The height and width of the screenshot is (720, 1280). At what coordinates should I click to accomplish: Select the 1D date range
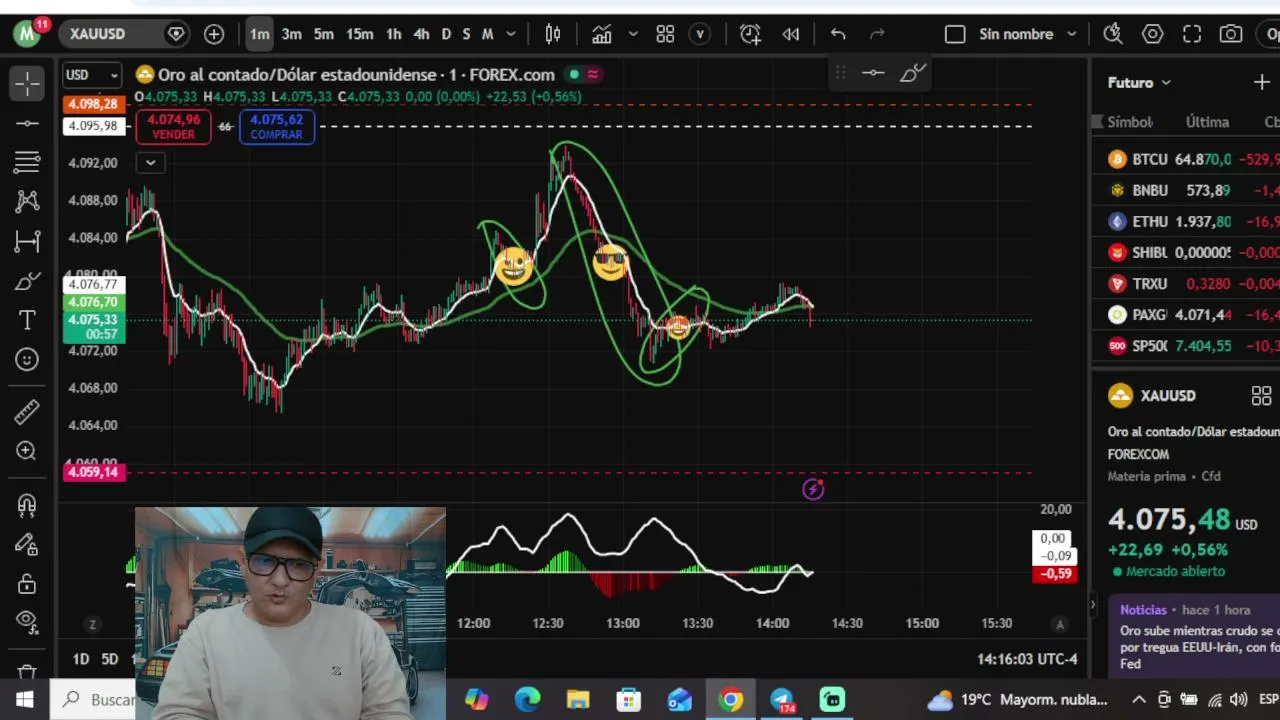pyautogui.click(x=81, y=659)
